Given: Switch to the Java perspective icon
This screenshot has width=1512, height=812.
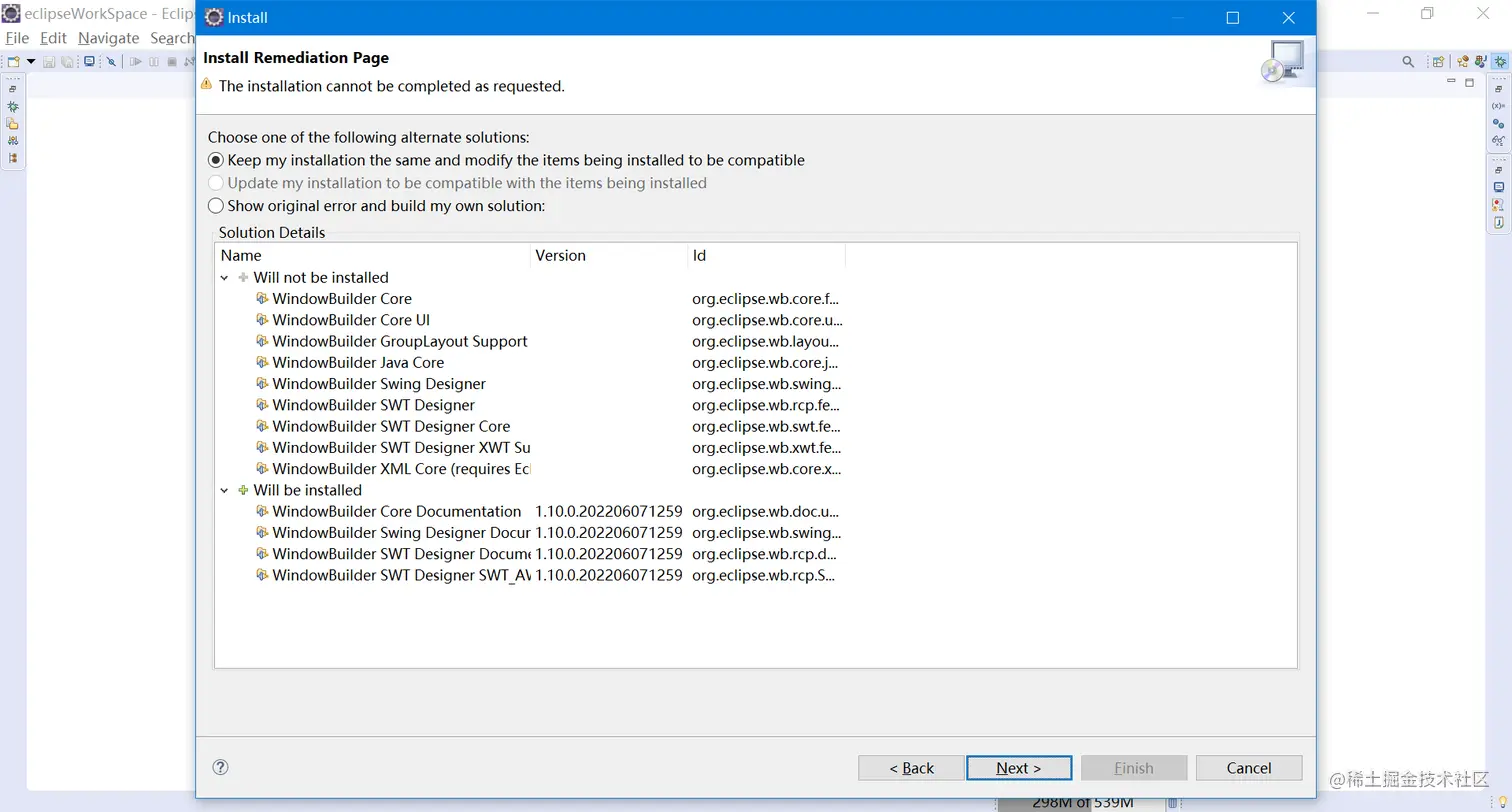Looking at the screenshot, I should (1481, 61).
